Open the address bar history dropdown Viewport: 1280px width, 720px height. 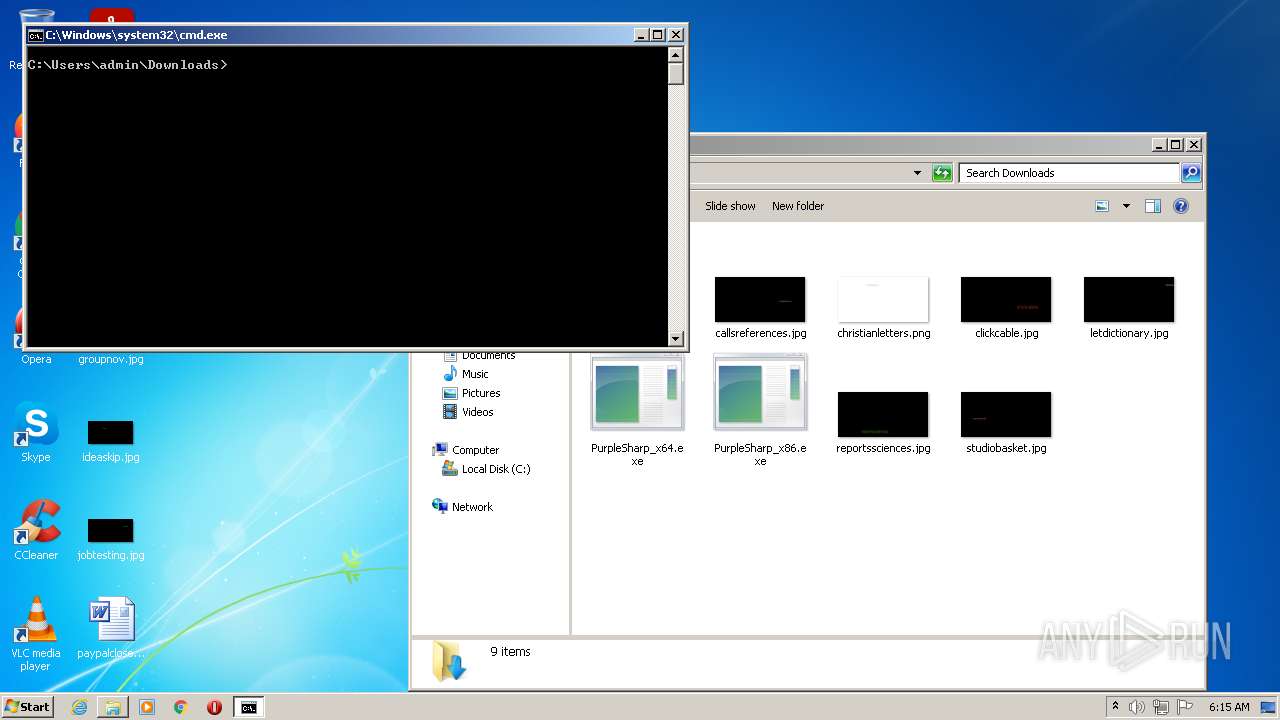[917, 173]
